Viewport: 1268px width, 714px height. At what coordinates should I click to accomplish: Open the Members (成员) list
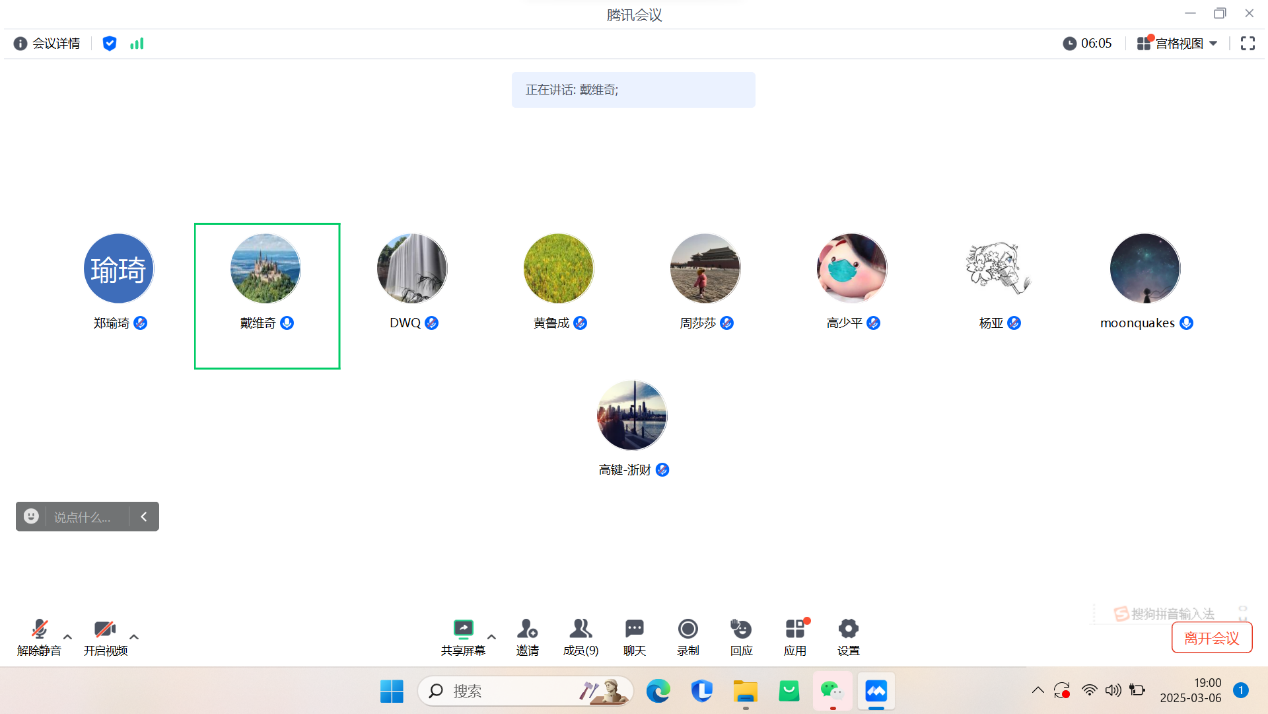580,630
